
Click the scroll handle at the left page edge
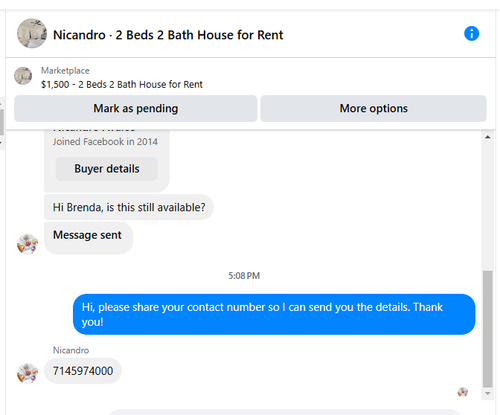(2, 122)
